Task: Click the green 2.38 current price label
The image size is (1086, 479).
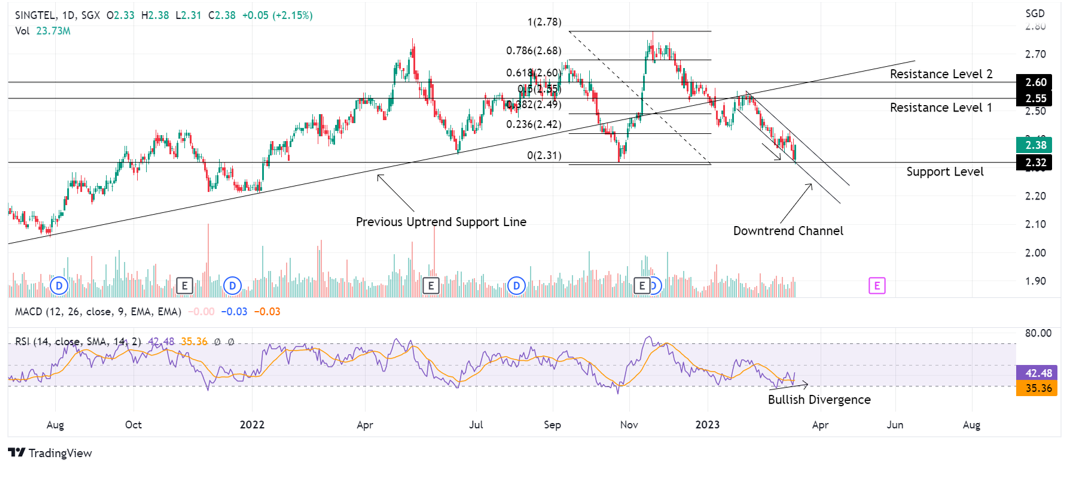Action: 1033,145
